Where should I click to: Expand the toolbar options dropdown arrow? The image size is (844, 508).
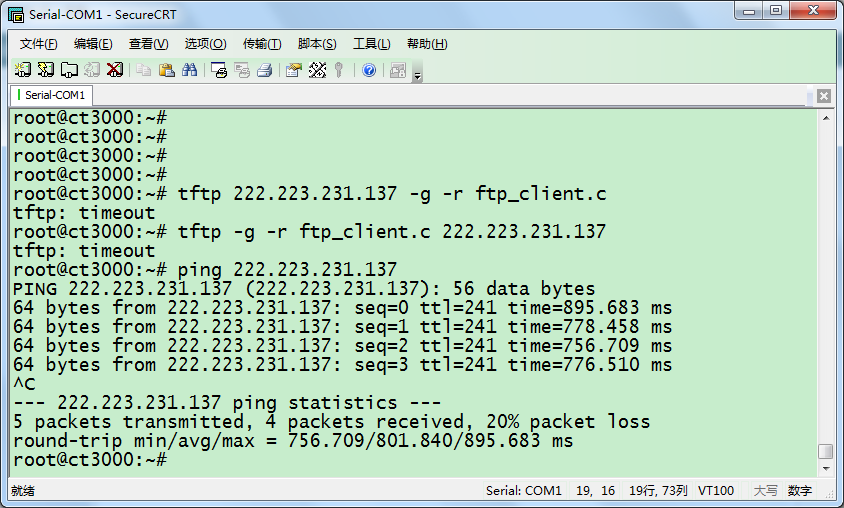(x=417, y=72)
